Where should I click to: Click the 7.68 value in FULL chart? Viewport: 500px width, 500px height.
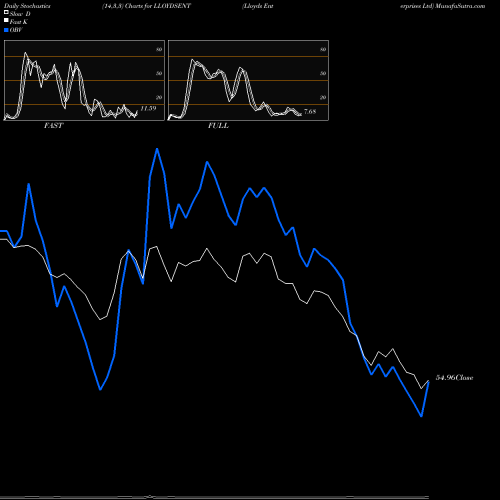click(310, 112)
